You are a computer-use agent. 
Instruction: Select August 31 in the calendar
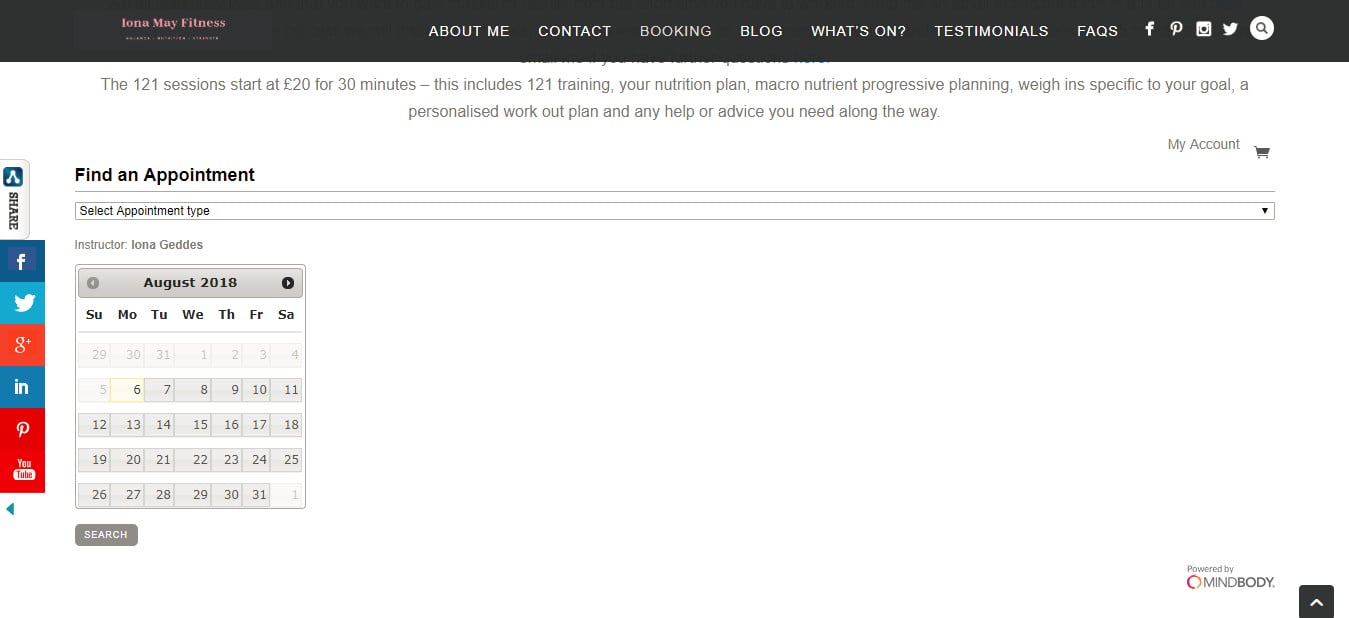tap(256, 495)
